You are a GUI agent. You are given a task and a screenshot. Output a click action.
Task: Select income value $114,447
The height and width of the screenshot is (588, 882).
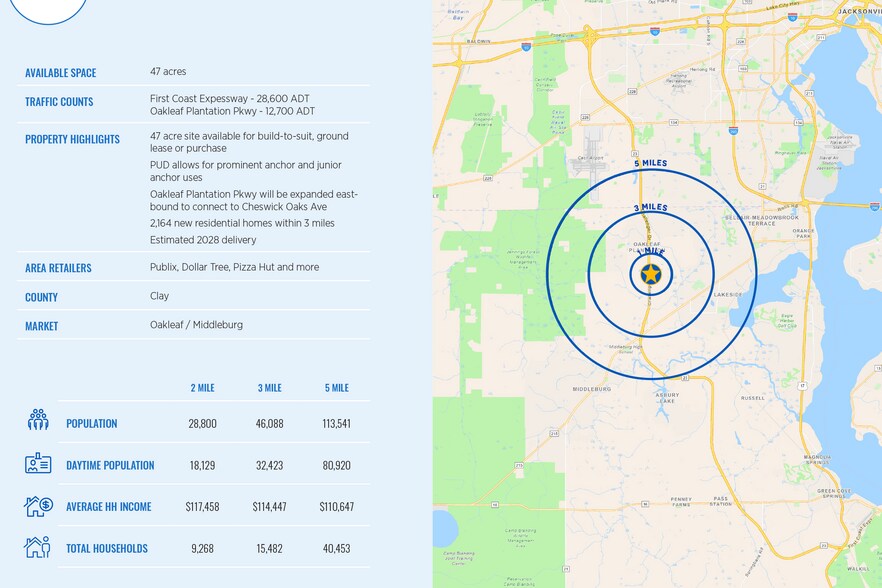[x=269, y=507]
